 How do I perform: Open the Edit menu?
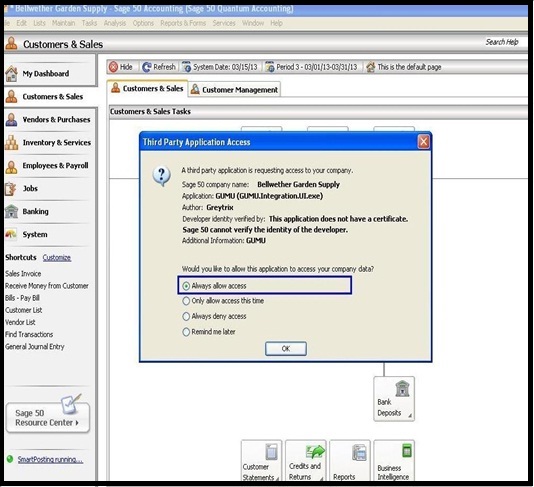[21, 23]
